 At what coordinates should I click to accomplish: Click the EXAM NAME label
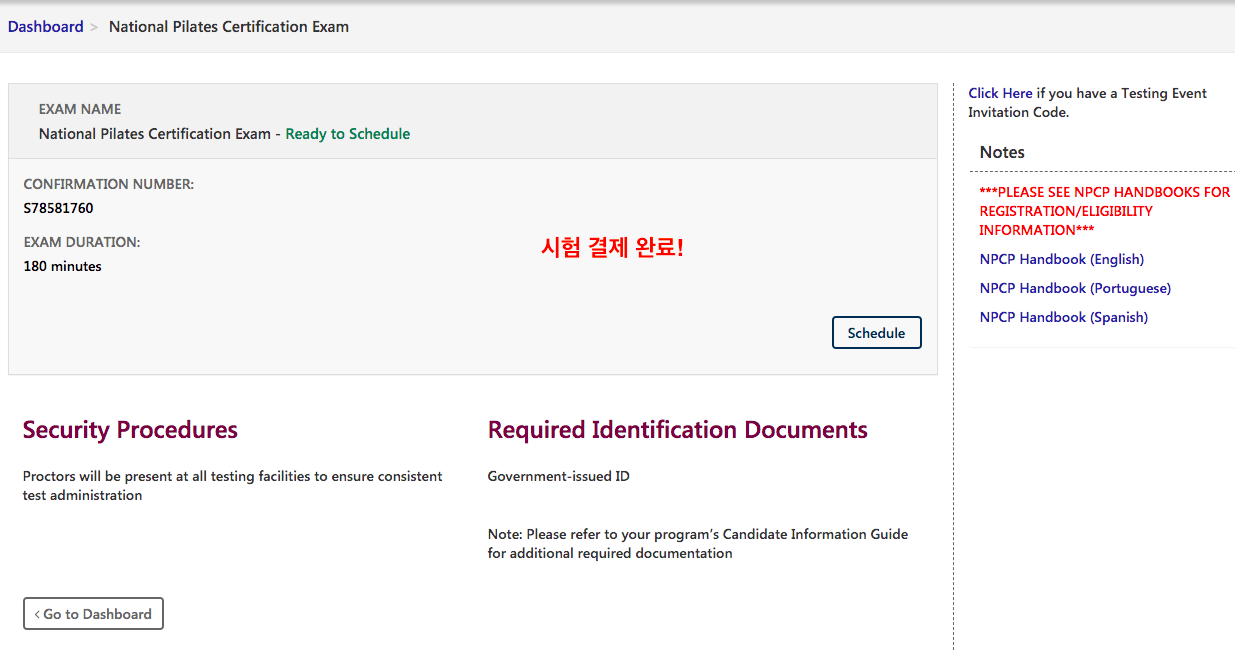[x=80, y=109]
